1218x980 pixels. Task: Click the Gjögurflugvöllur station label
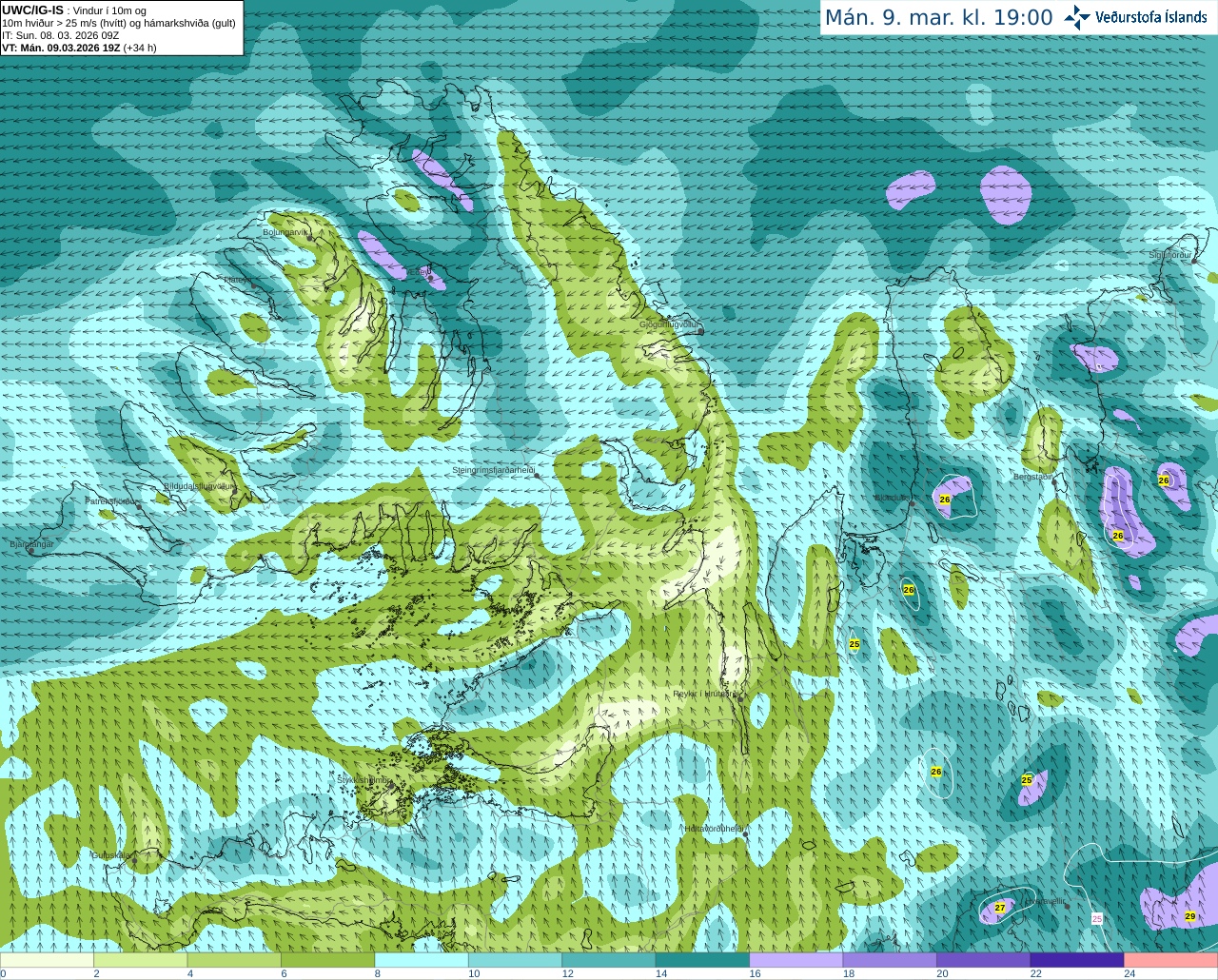pyautogui.click(x=670, y=324)
